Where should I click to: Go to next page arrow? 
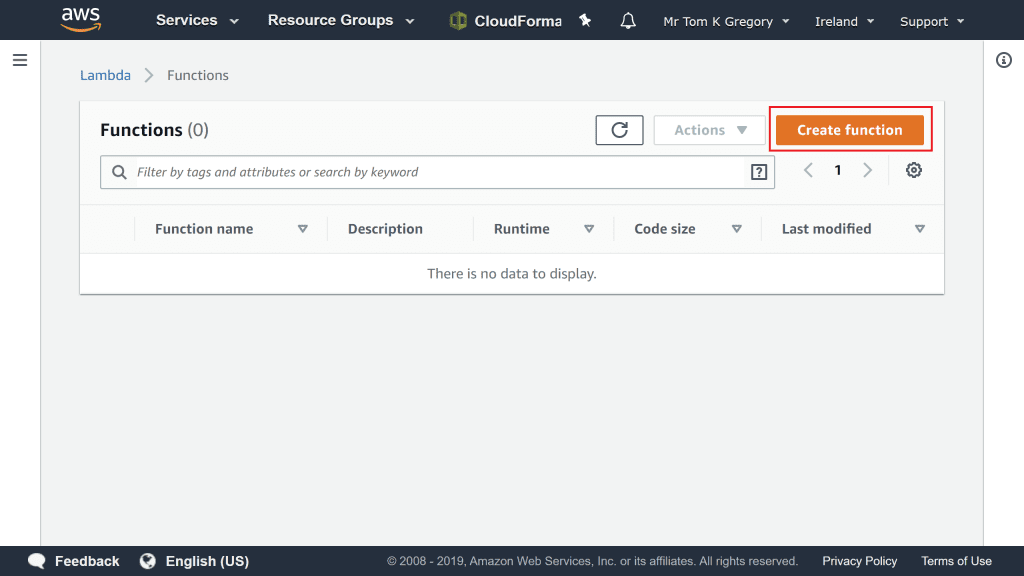867,171
